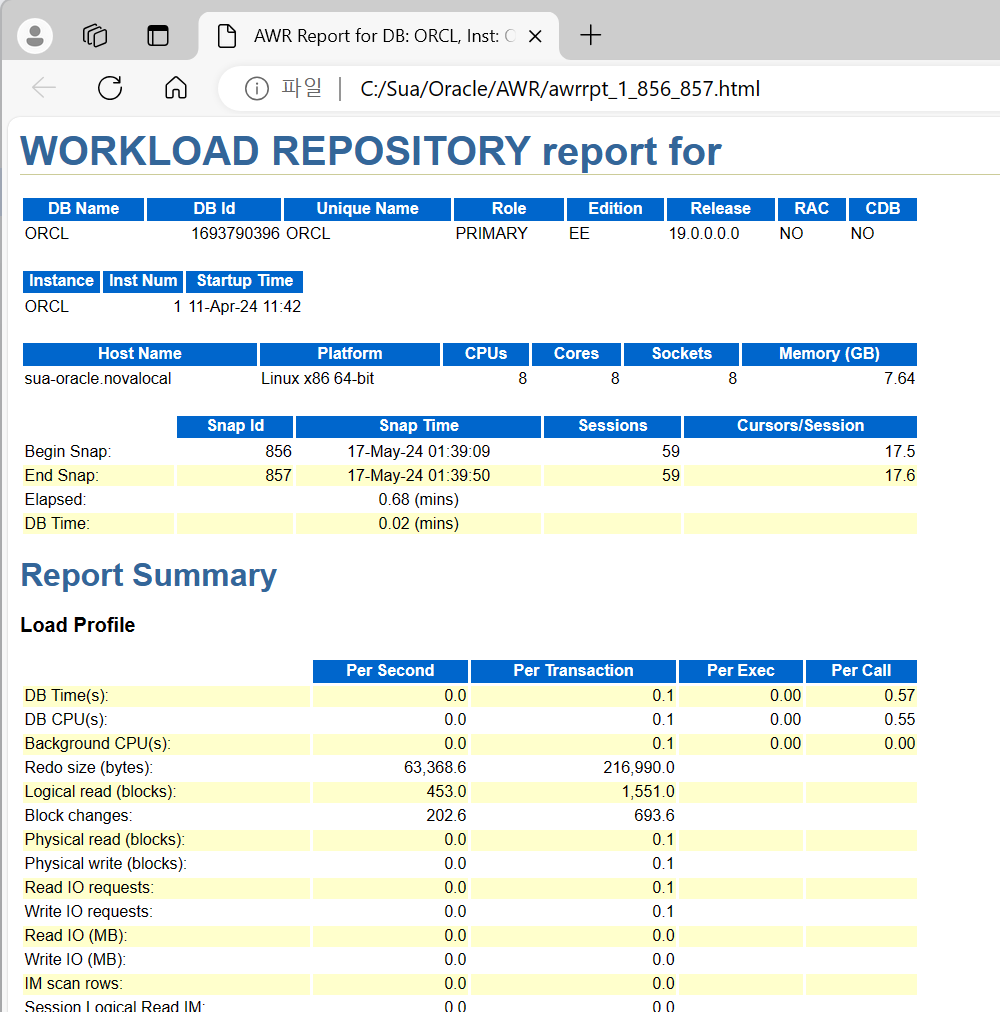This screenshot has height=1012, width=1000.
Task: Click Begin Snap id 856
Action: coord(278,451)
